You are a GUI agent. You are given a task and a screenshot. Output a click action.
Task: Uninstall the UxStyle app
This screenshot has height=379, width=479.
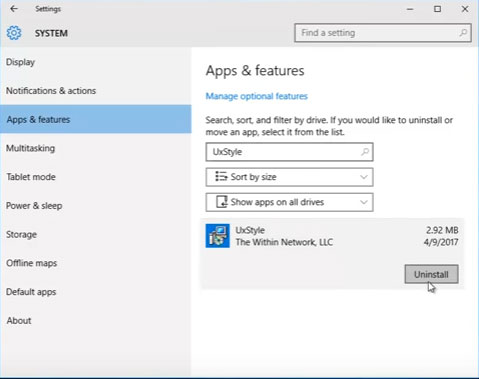tap(431, 274)
